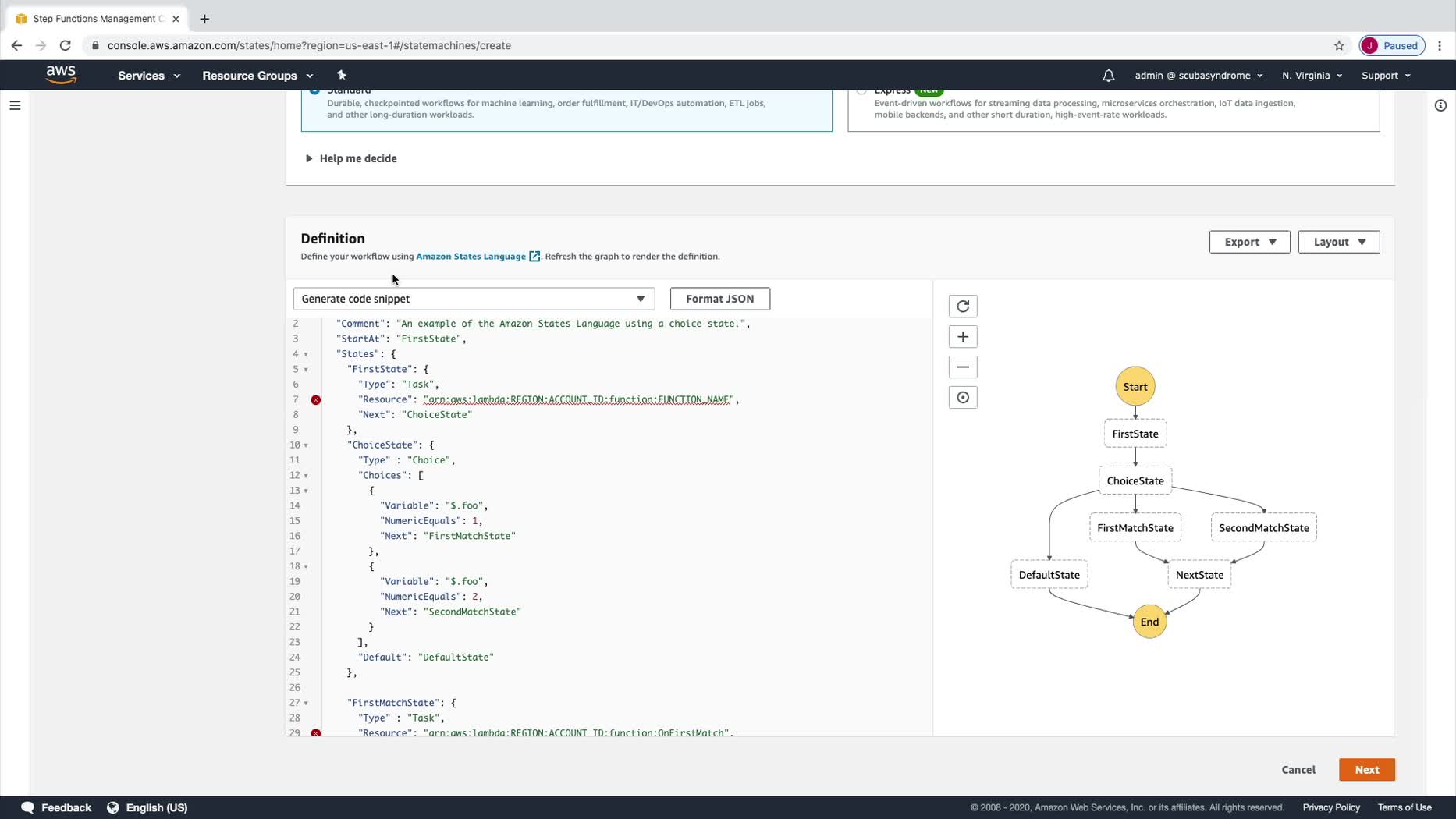
Task: Select the Express workflow type
Action: tap(1113, 110)
